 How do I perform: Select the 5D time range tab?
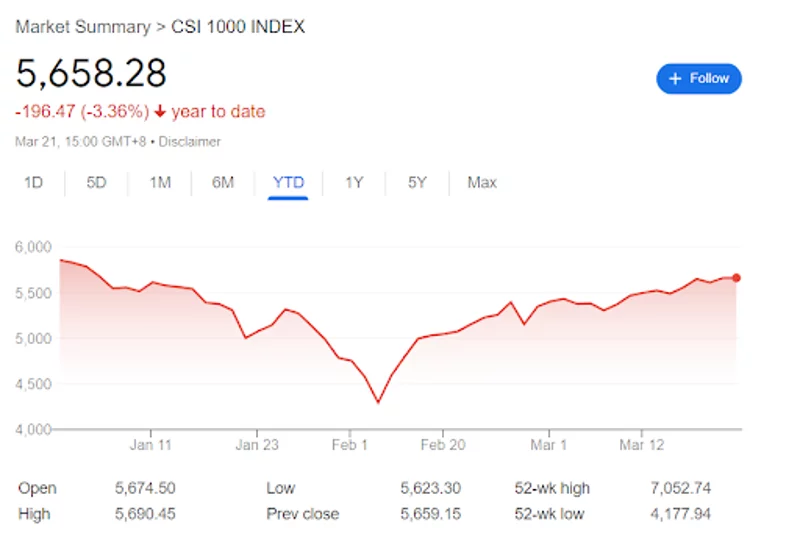[x=96, y=182]
